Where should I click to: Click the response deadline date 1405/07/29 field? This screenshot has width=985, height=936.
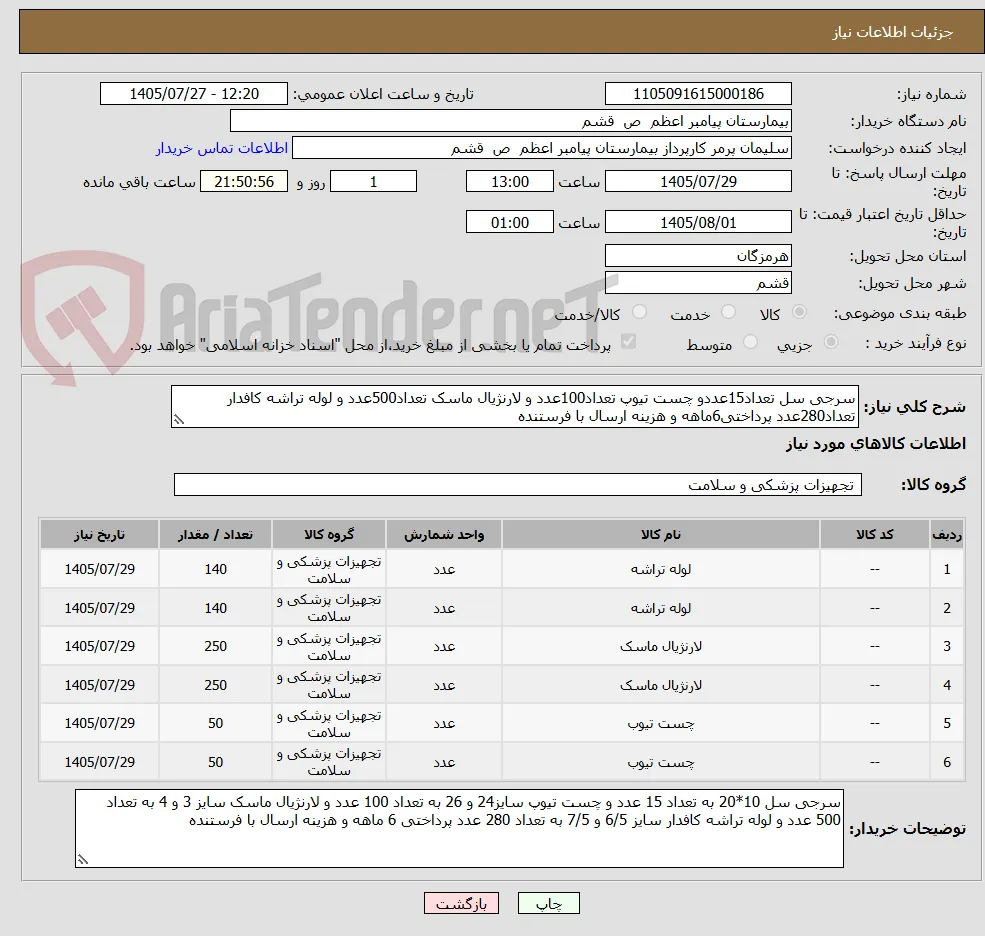(x=698, y=182)
